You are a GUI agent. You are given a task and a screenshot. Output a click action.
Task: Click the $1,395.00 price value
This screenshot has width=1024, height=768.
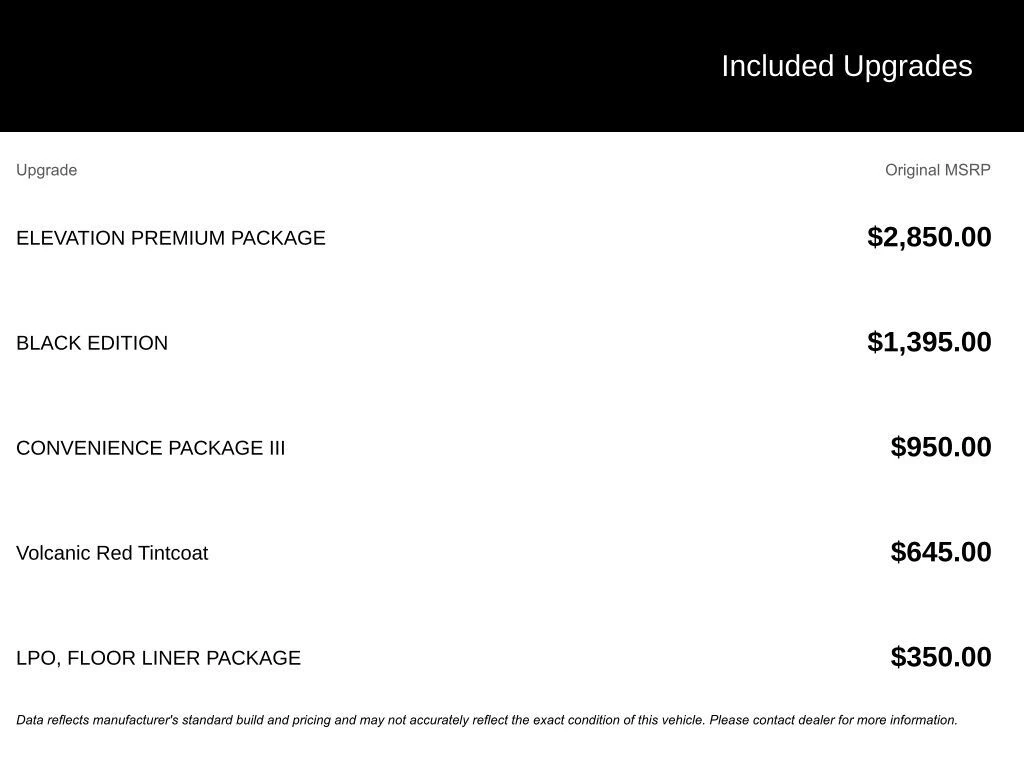point(929,342)
